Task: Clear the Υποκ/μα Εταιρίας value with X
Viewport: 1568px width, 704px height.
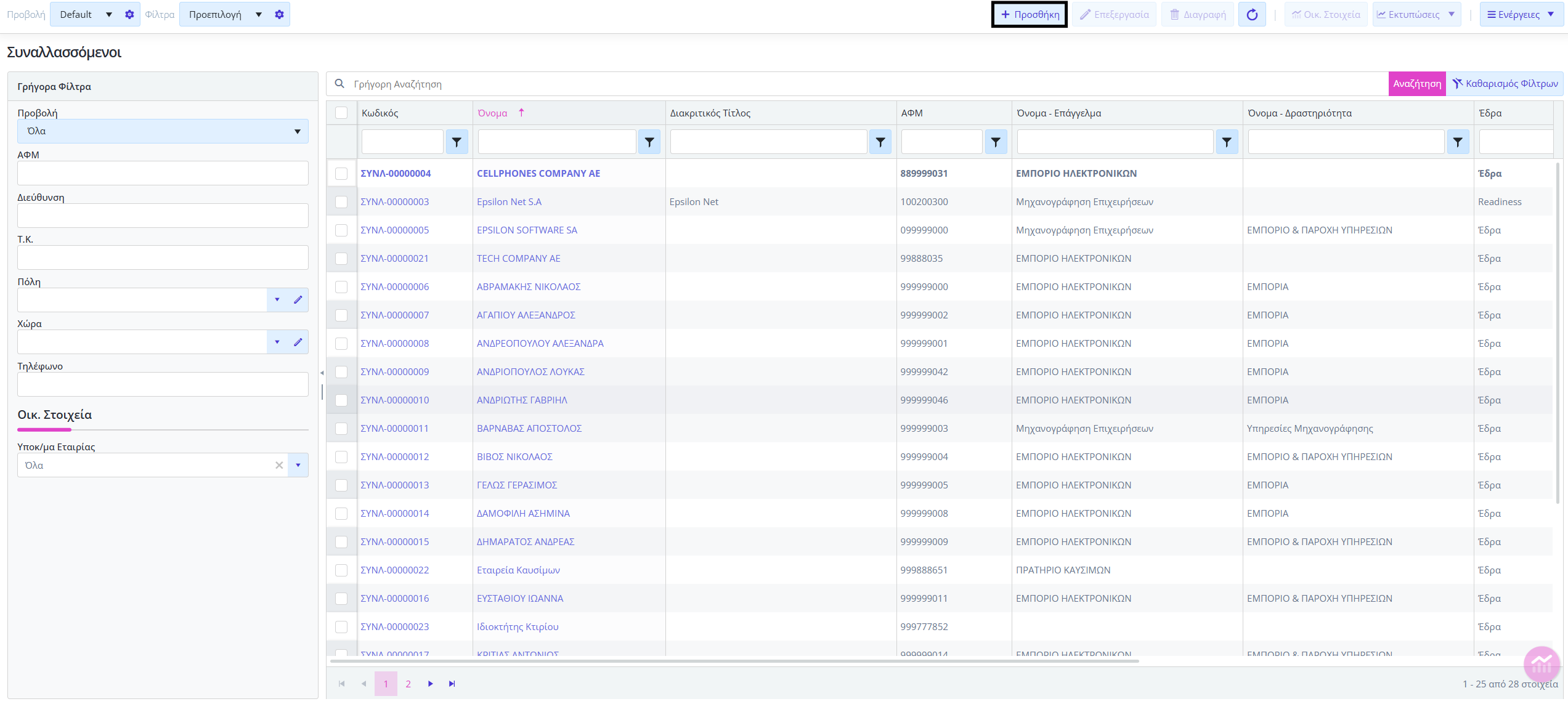Action: pyautogui.click(x=279, y=465)
